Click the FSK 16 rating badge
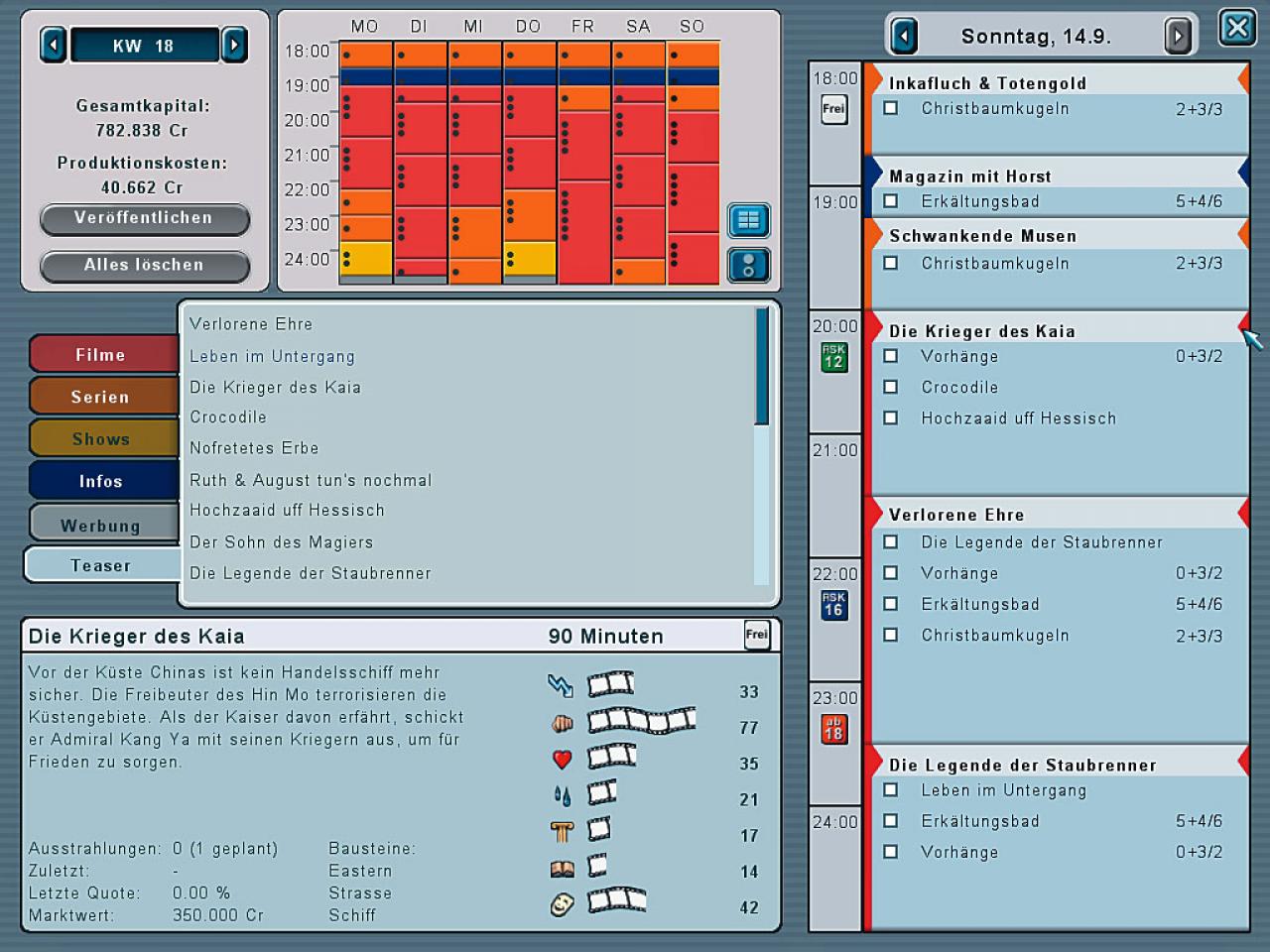Image resolution: width=1270 pixels, height=952 pixels. [833, 605]
